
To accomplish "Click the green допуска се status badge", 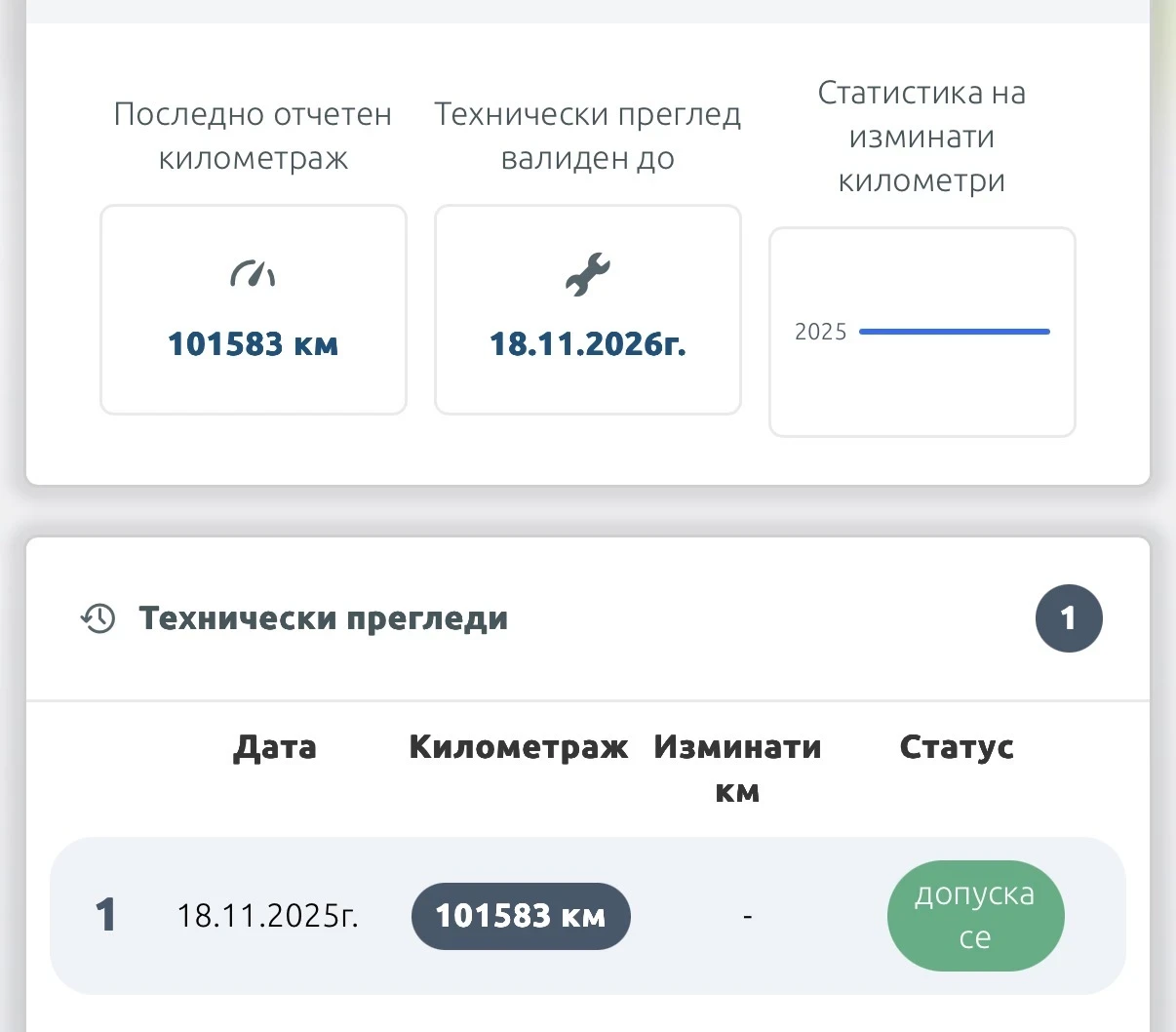I will [975, 916].
